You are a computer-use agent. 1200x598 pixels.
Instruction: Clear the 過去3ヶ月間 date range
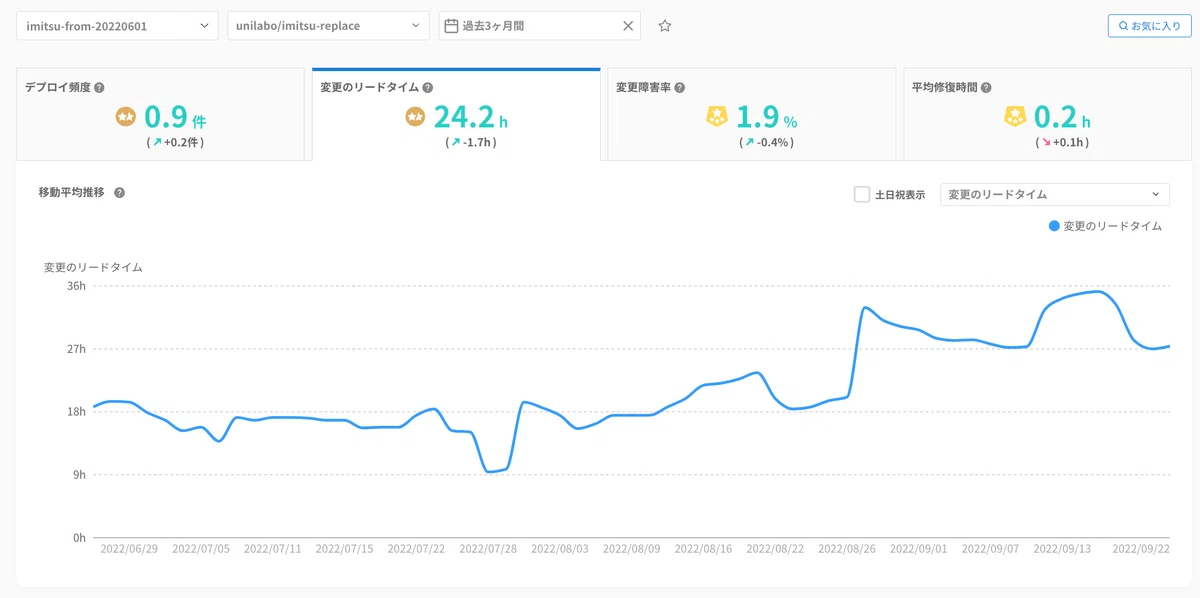point(628,26)
